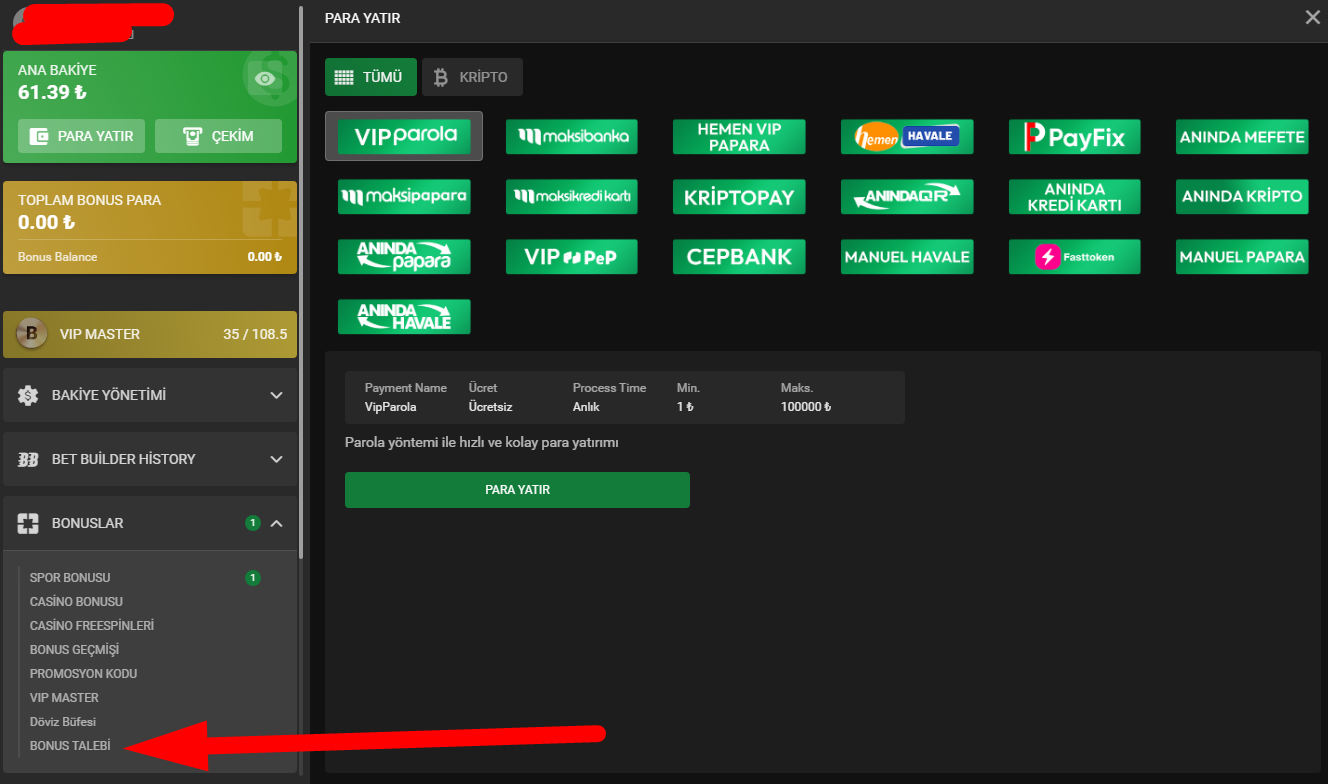This screenshot has width=1328, height=784.
Task: Open the VIP MASTER level bar
Action: coord(150,334)
